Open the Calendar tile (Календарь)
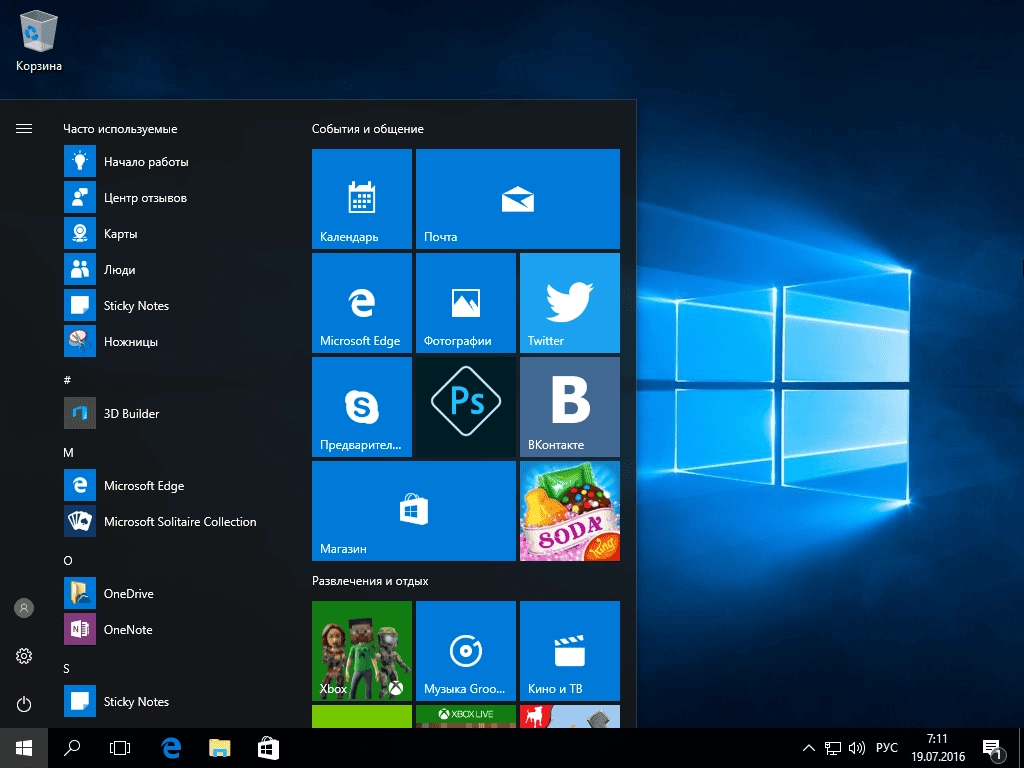This screenshot has width=1024, height=768. click(x=362, y=199)
